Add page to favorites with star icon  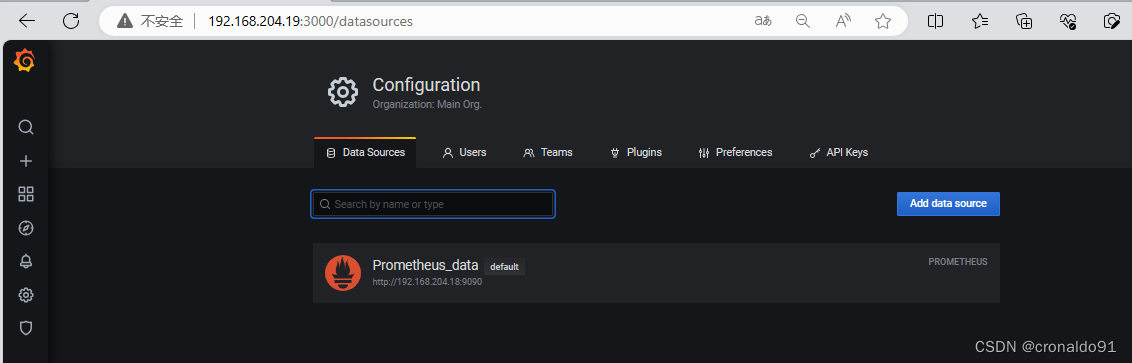click(882, 22)
